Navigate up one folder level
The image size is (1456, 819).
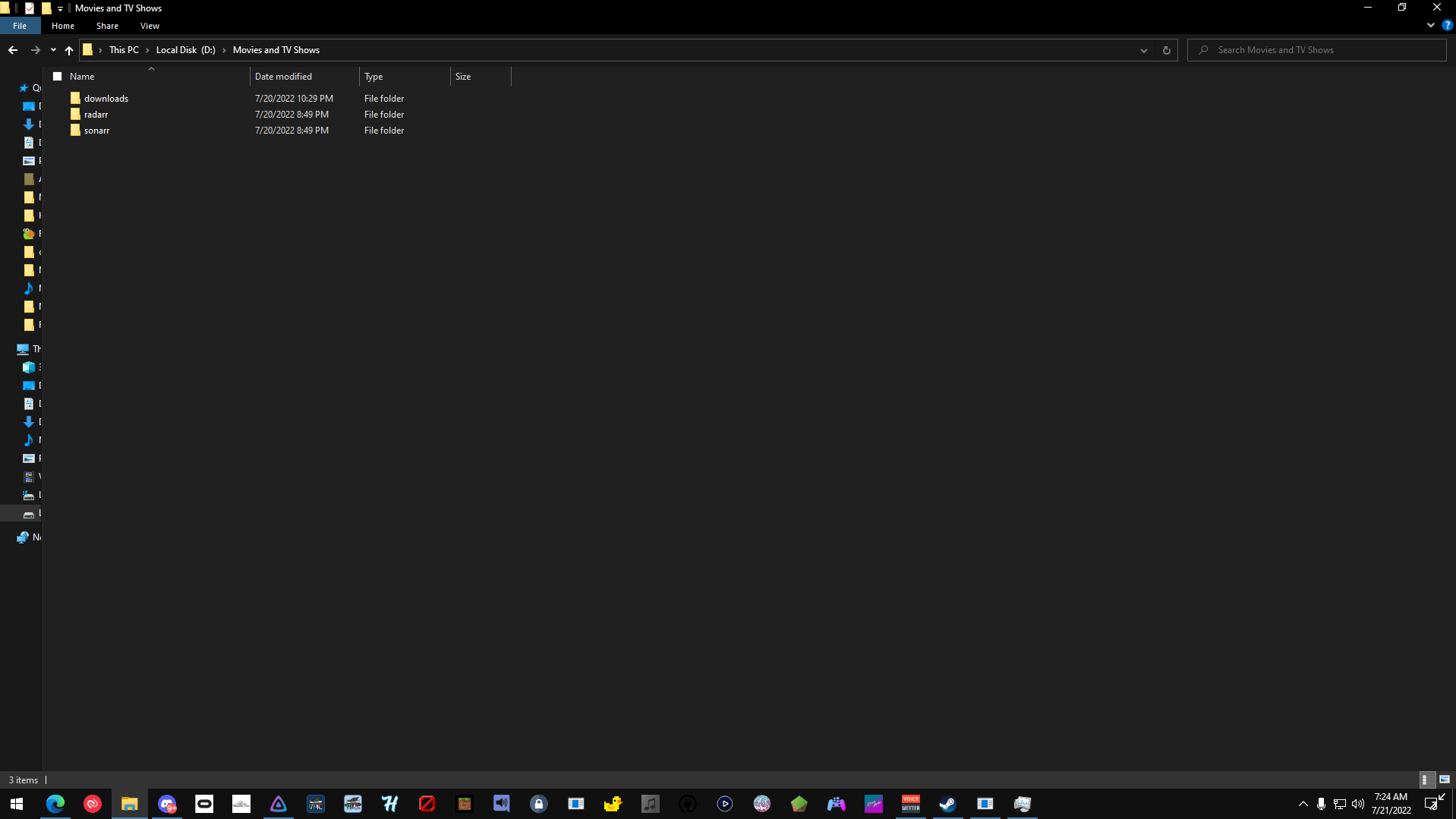click(68, 50)
